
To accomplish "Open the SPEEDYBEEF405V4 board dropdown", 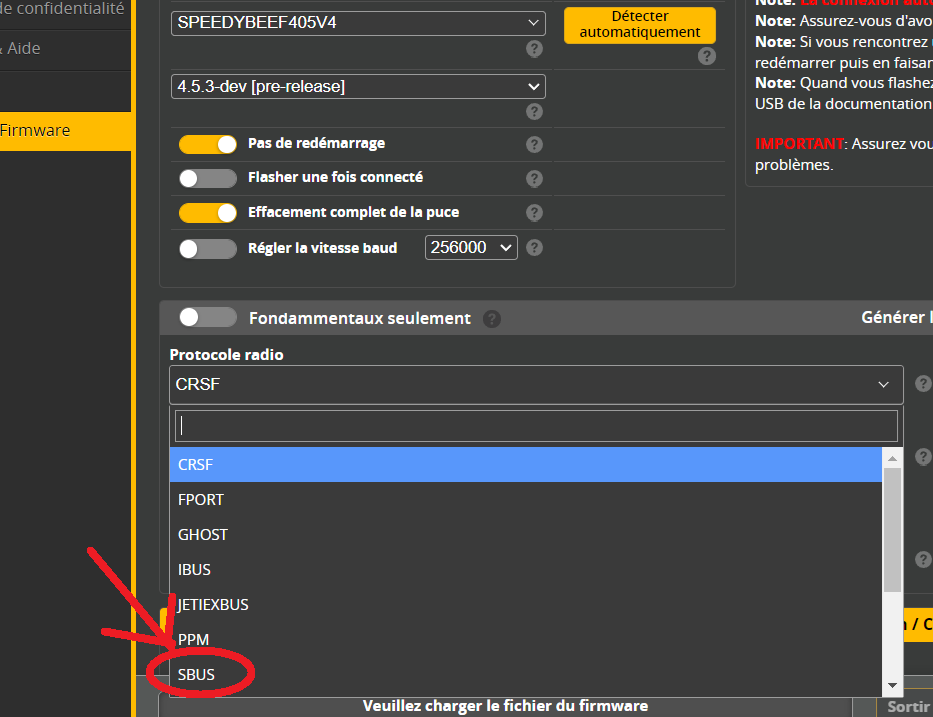I will click(x=358, y=23).
